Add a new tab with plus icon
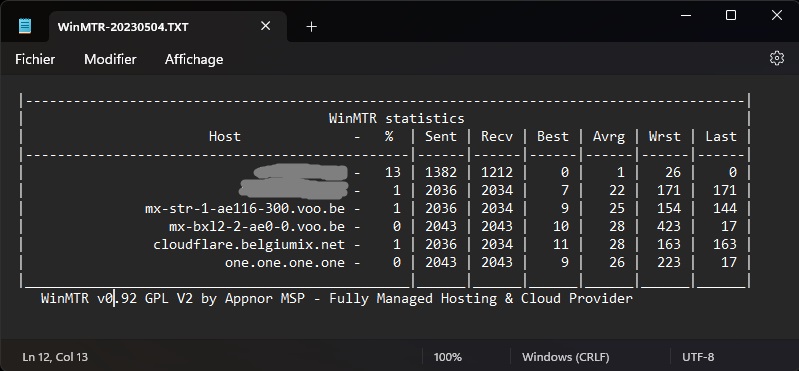 311,26
